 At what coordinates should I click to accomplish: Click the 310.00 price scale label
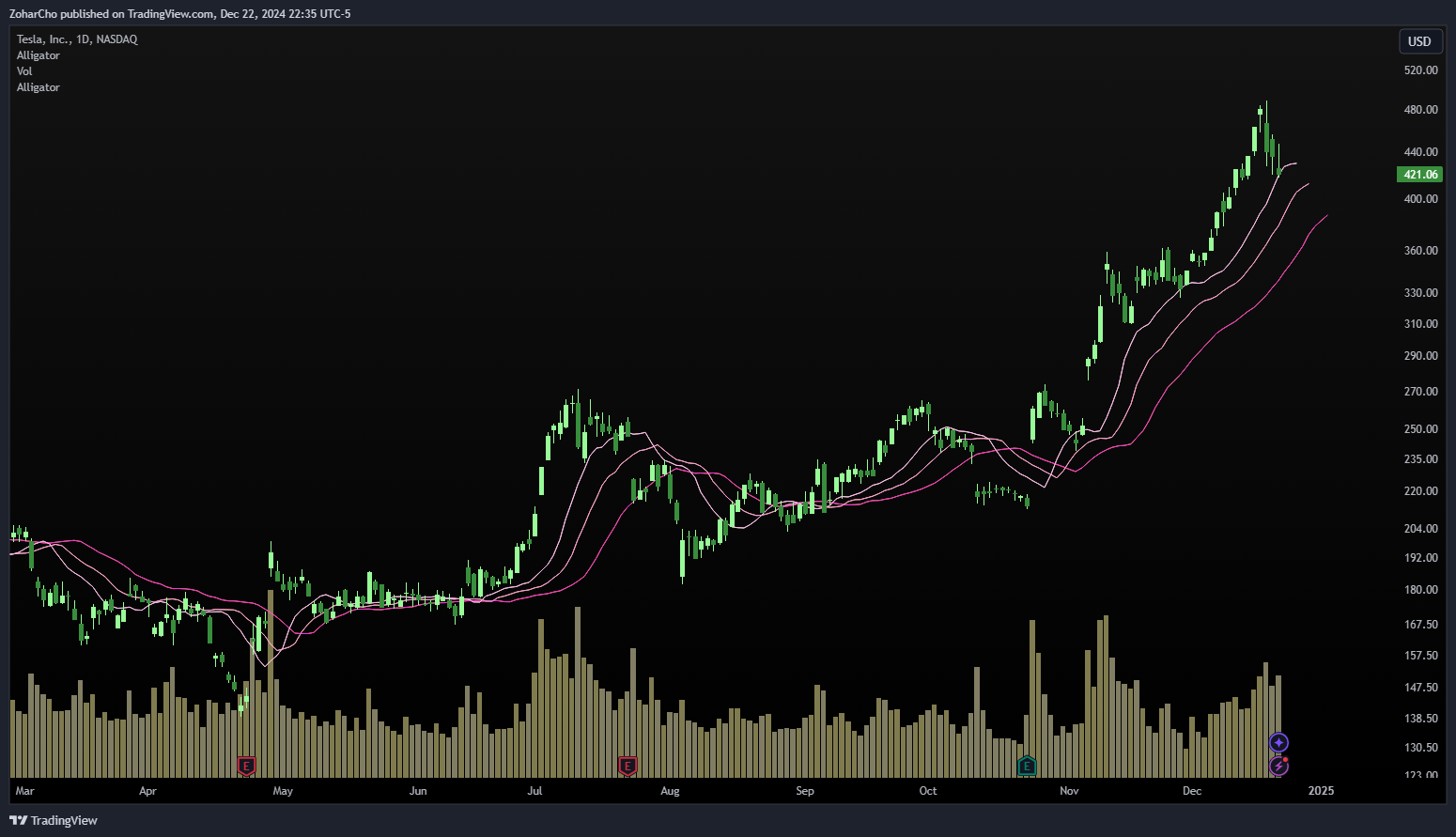point(1420,324)
